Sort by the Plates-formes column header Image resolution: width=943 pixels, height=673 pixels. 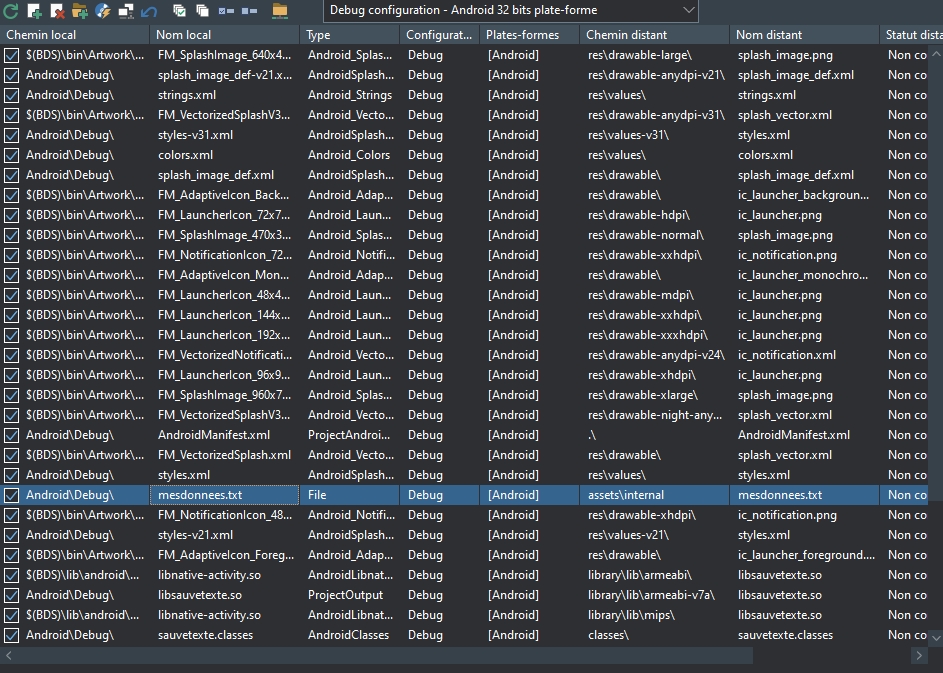tap(528, 35)
